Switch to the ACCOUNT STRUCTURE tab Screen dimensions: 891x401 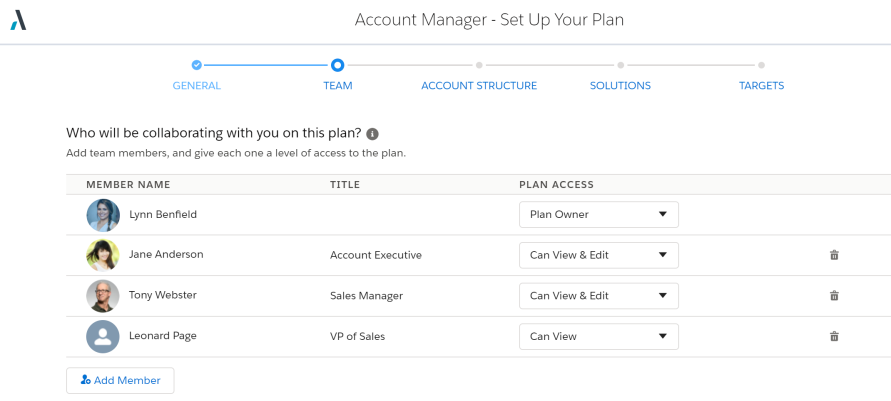[x=479, y=86]
